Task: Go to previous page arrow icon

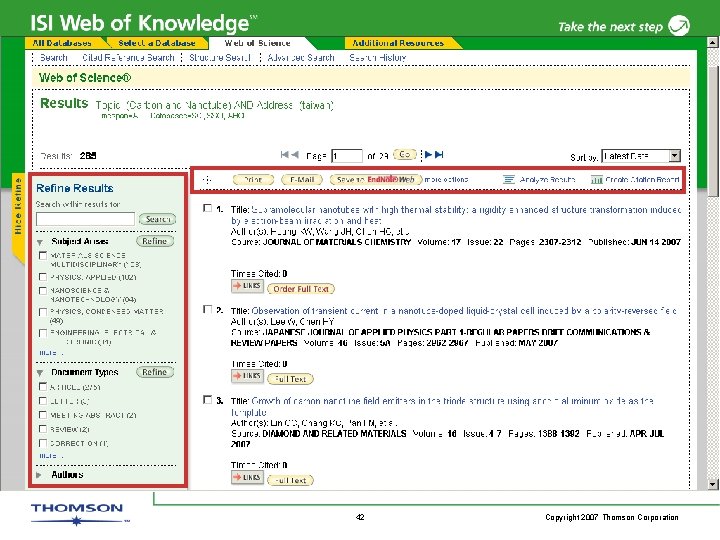Action: [x=295, y=155]
